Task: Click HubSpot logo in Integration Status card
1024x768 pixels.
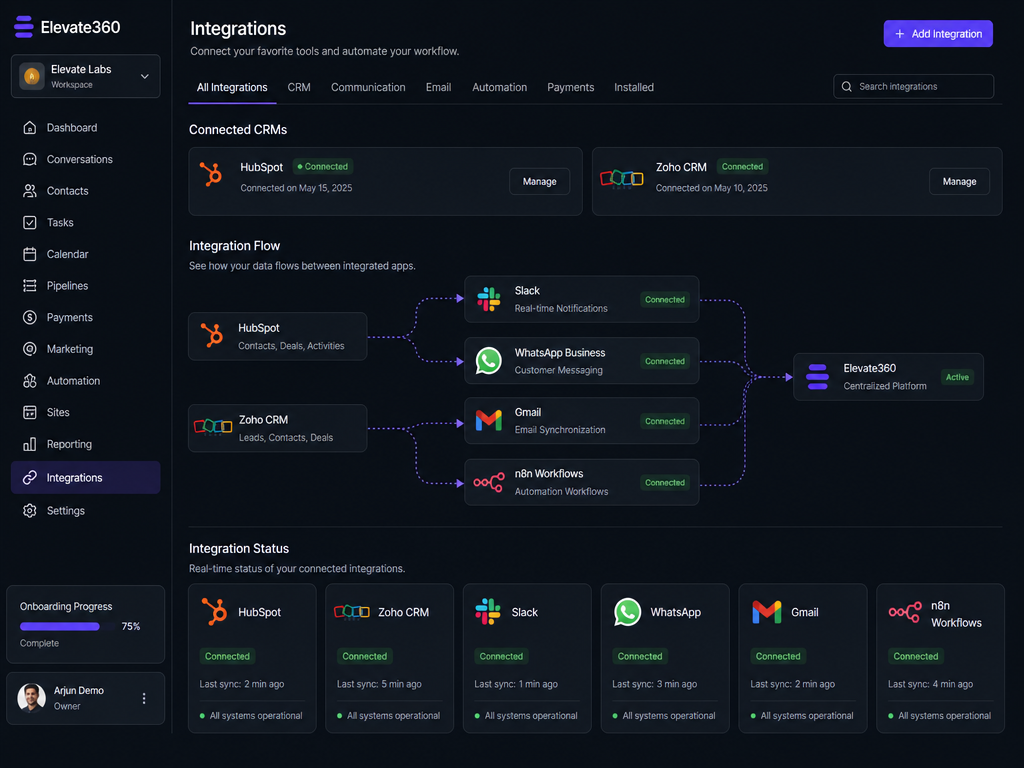Action: click(x=214, y=612)
